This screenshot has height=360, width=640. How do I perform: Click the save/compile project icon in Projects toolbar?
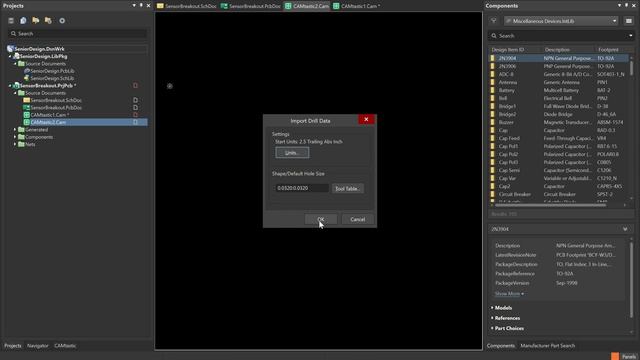pyautogui.click(x=23, y=20)
